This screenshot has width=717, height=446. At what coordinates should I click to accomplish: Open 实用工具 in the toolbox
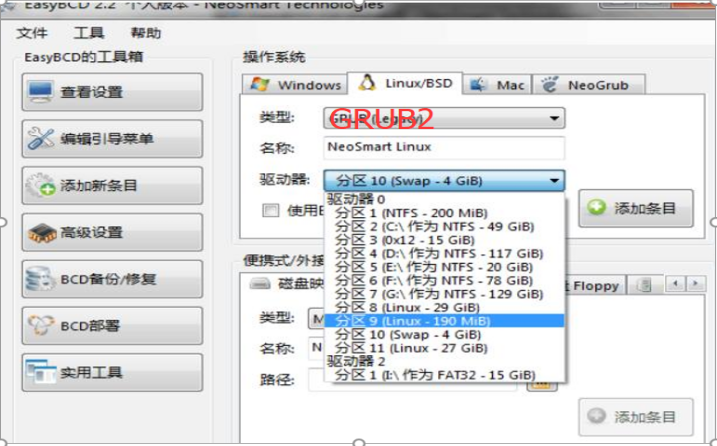click(x=112, y=372)
